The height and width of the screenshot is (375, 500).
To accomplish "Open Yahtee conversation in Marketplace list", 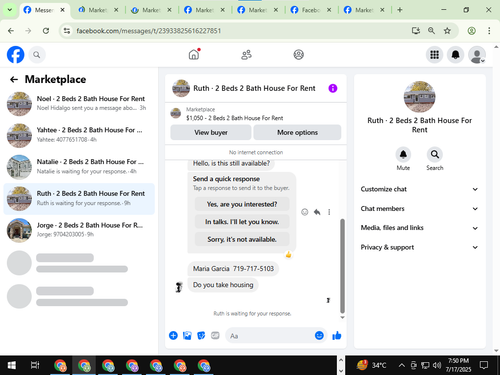I will (x=79, y=135).
